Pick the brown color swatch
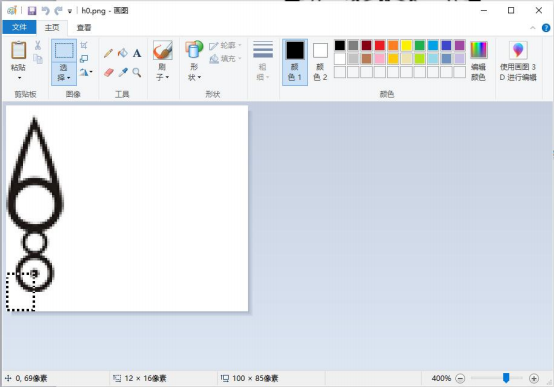 pos(366,59)
